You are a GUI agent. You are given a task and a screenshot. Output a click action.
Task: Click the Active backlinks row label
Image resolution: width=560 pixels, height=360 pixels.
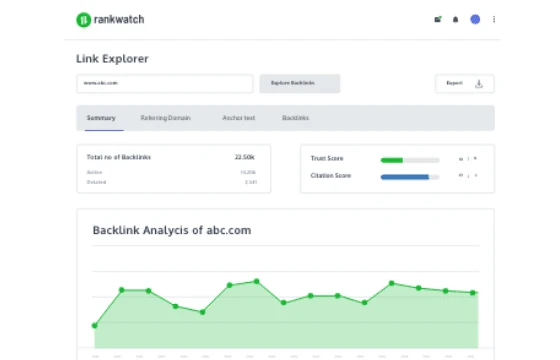pyautogui.click(x=94, y=172)
